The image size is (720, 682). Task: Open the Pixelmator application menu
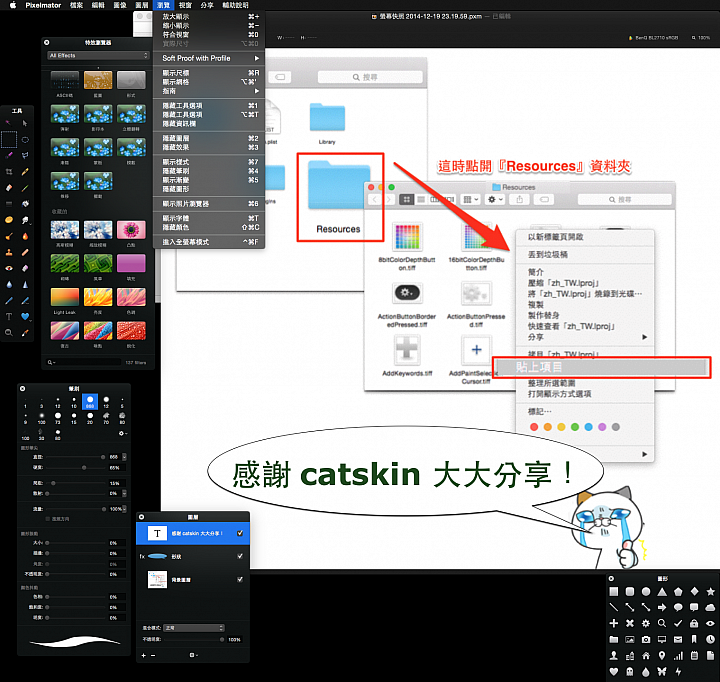[43, 5]
